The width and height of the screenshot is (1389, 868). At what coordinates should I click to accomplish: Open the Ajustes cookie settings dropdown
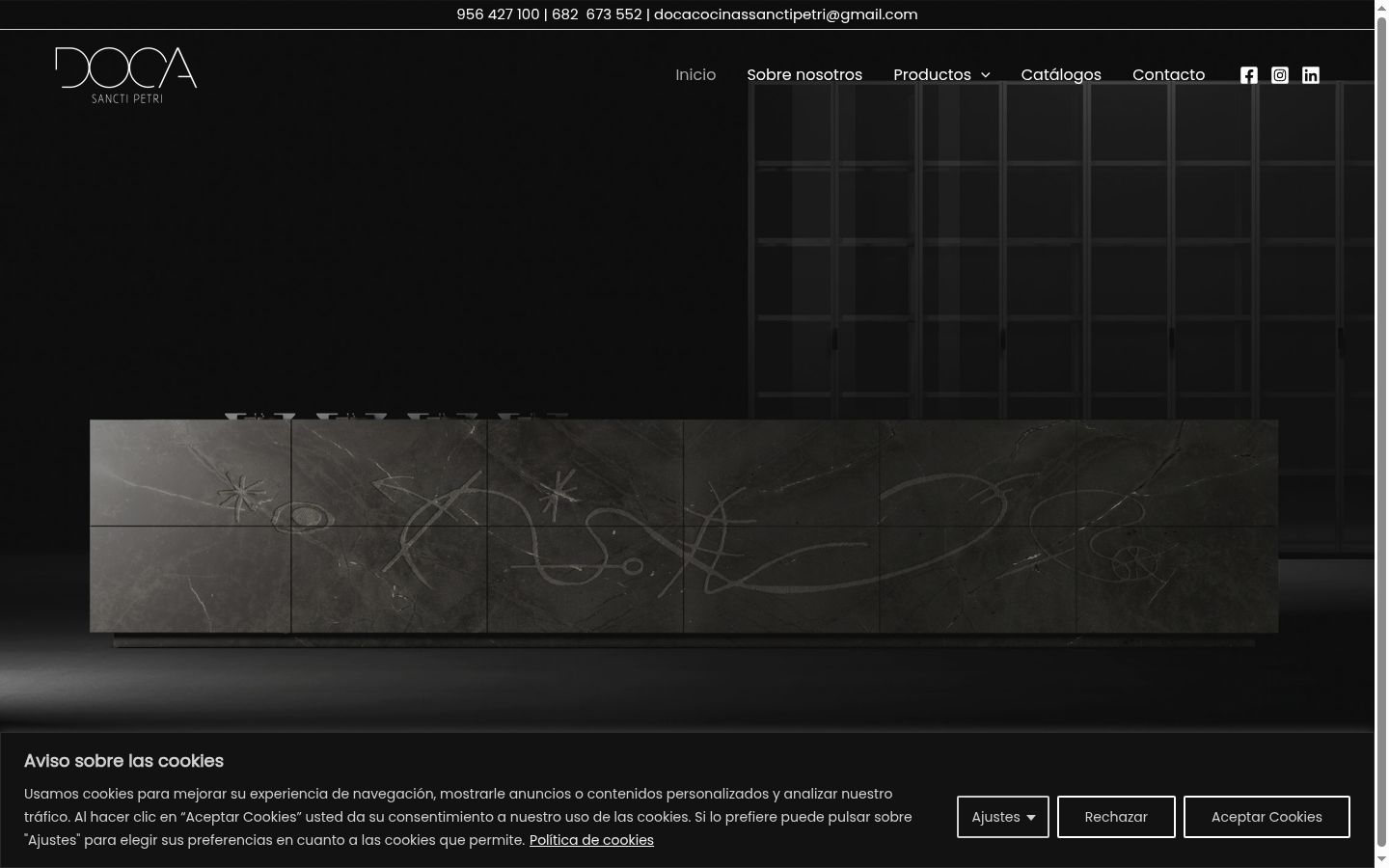click(x=1002, y=817)
